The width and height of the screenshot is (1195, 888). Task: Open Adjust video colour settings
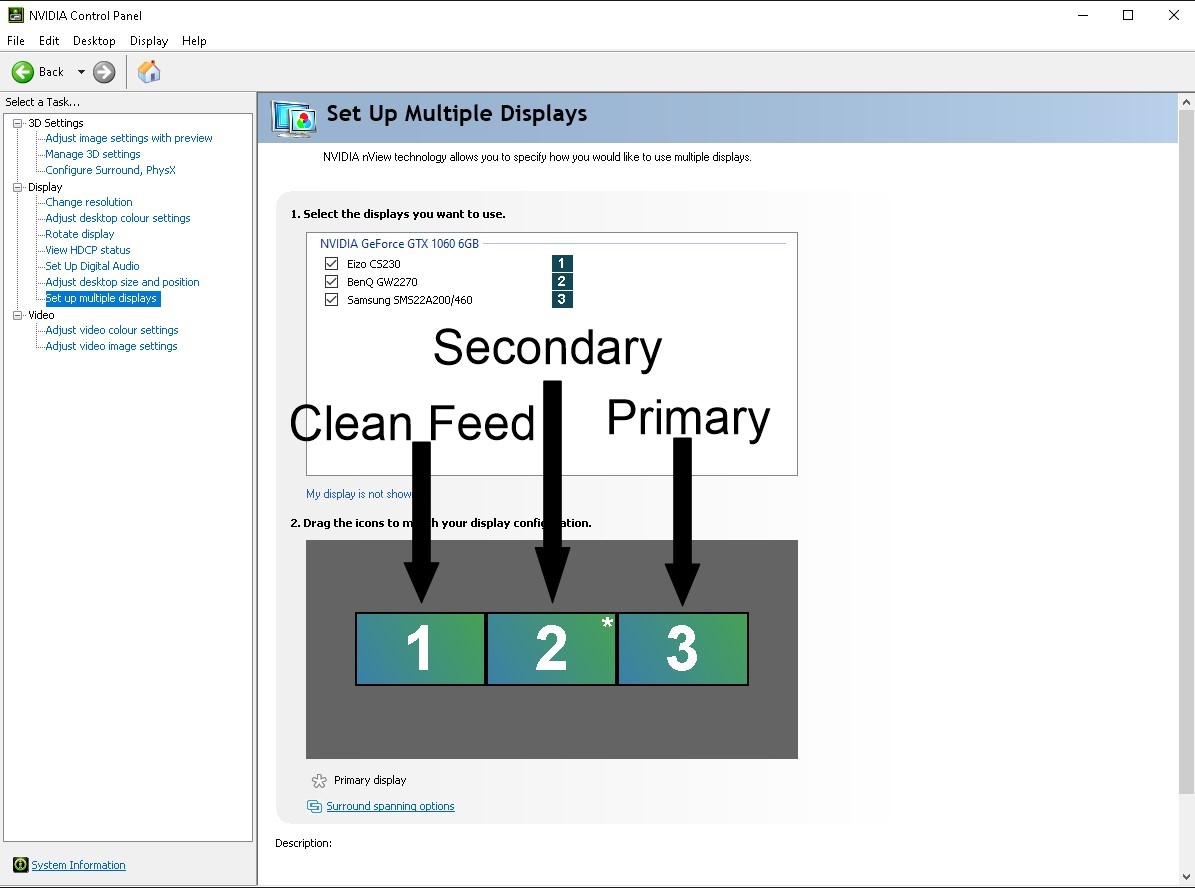(x=112, y=330)
